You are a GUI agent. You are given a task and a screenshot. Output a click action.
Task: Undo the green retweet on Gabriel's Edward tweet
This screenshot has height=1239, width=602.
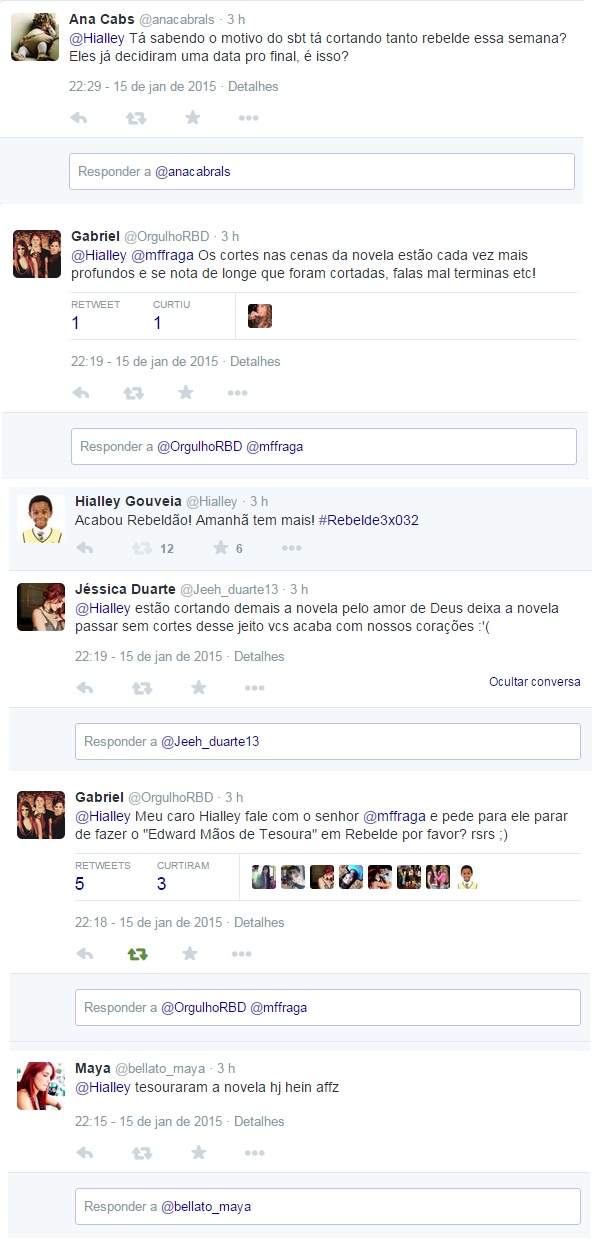(x=138, y=954)
